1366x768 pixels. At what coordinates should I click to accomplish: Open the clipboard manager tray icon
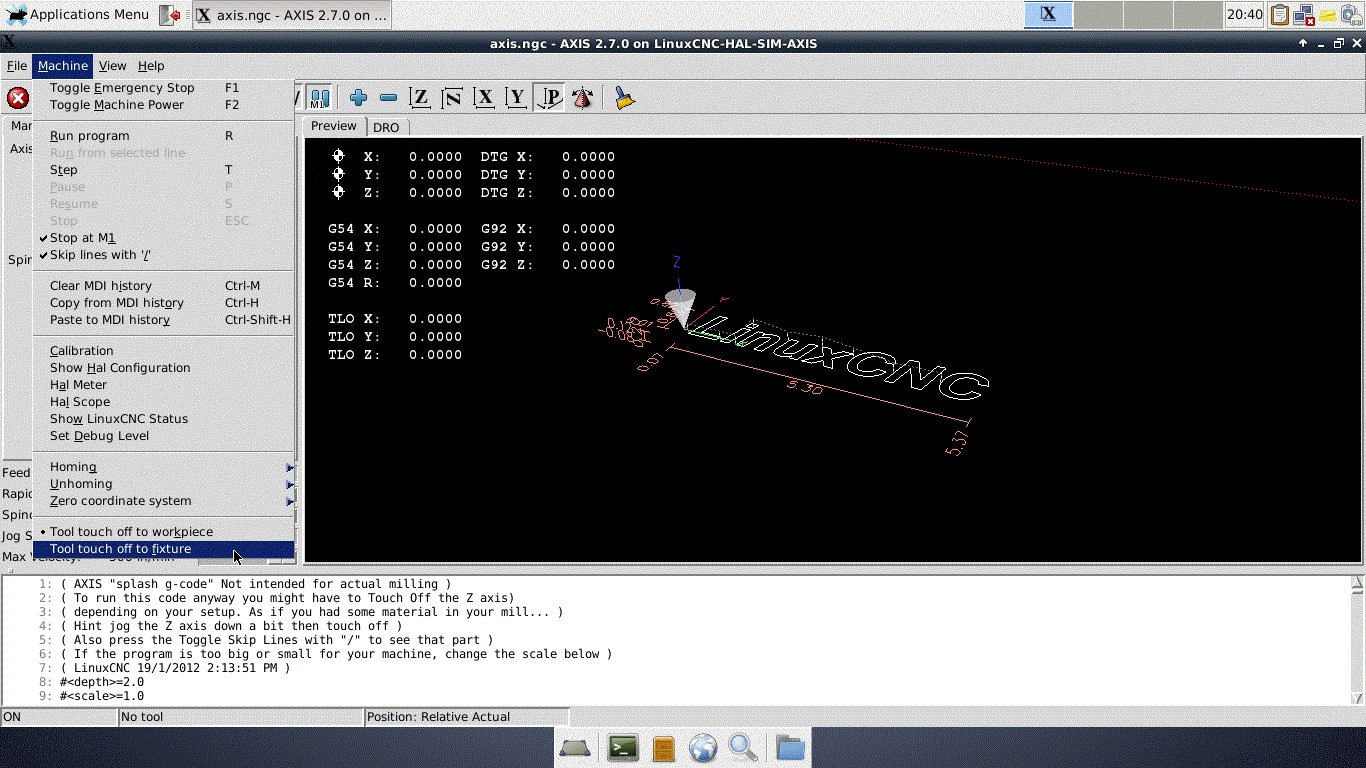tap(1280, 15)
